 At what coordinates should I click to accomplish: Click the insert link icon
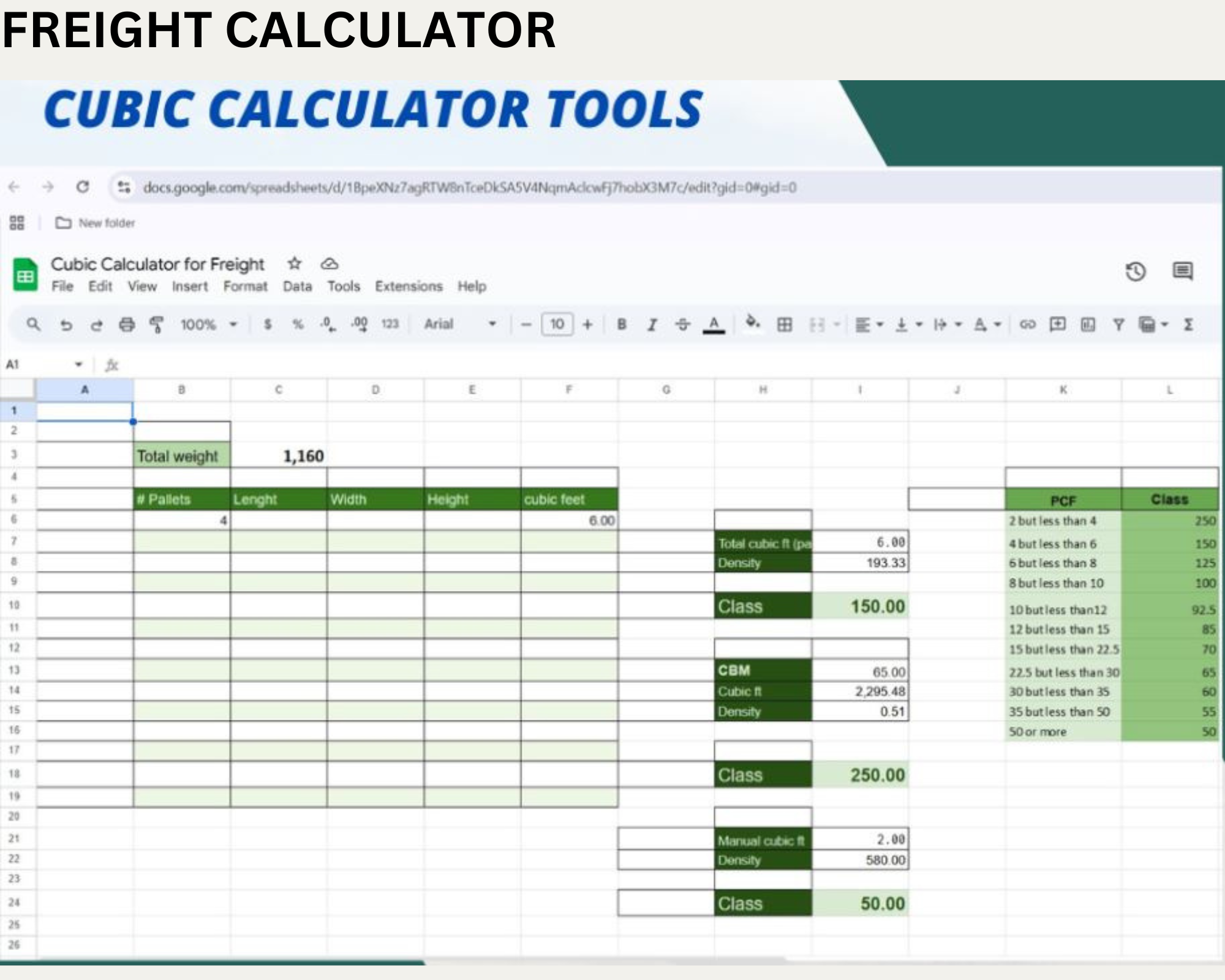(x=1027, y=325)
